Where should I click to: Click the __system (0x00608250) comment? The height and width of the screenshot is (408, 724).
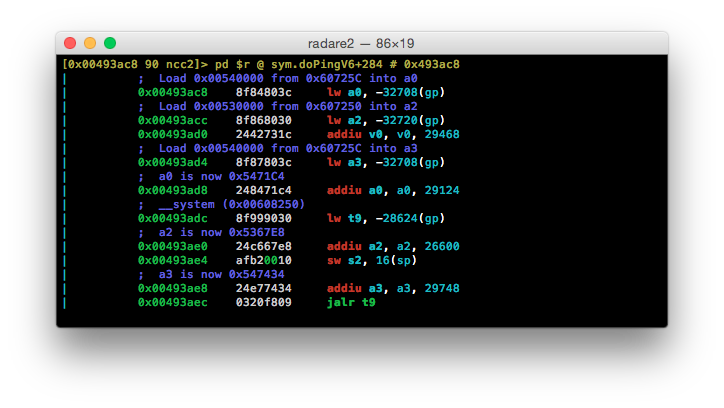[x=232, y=204]
